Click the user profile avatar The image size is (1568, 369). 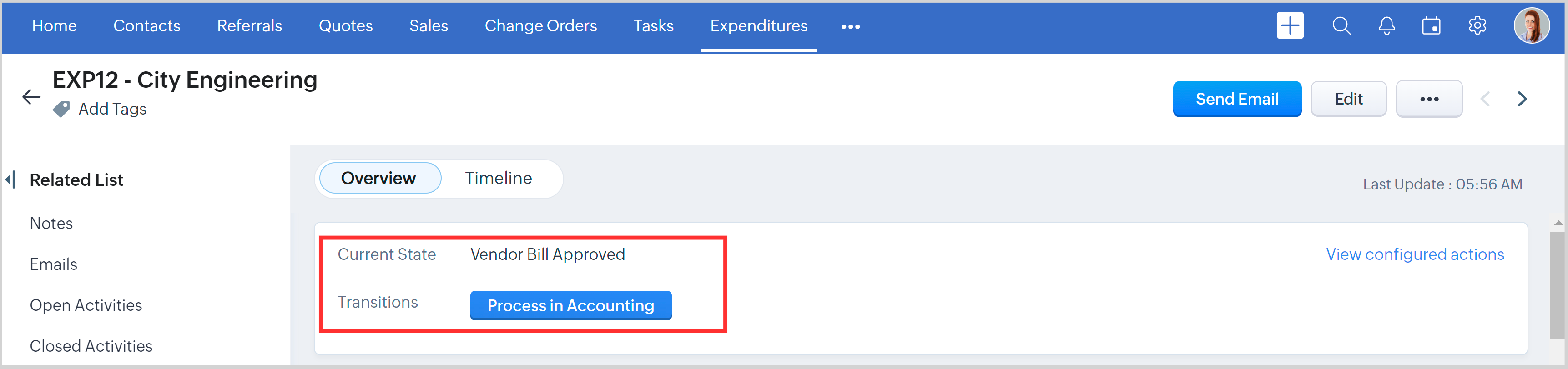click(x=1532, y=26)
